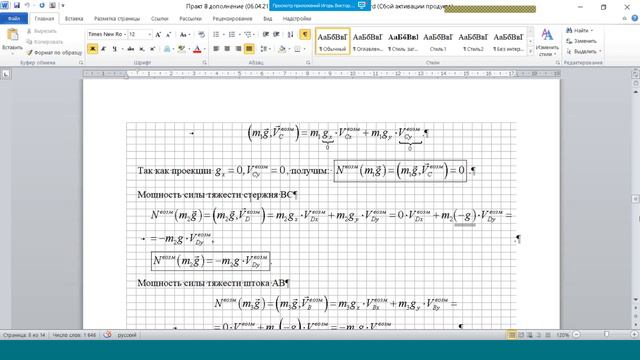Click the zoom percentage 120% button

pos(562,335)
